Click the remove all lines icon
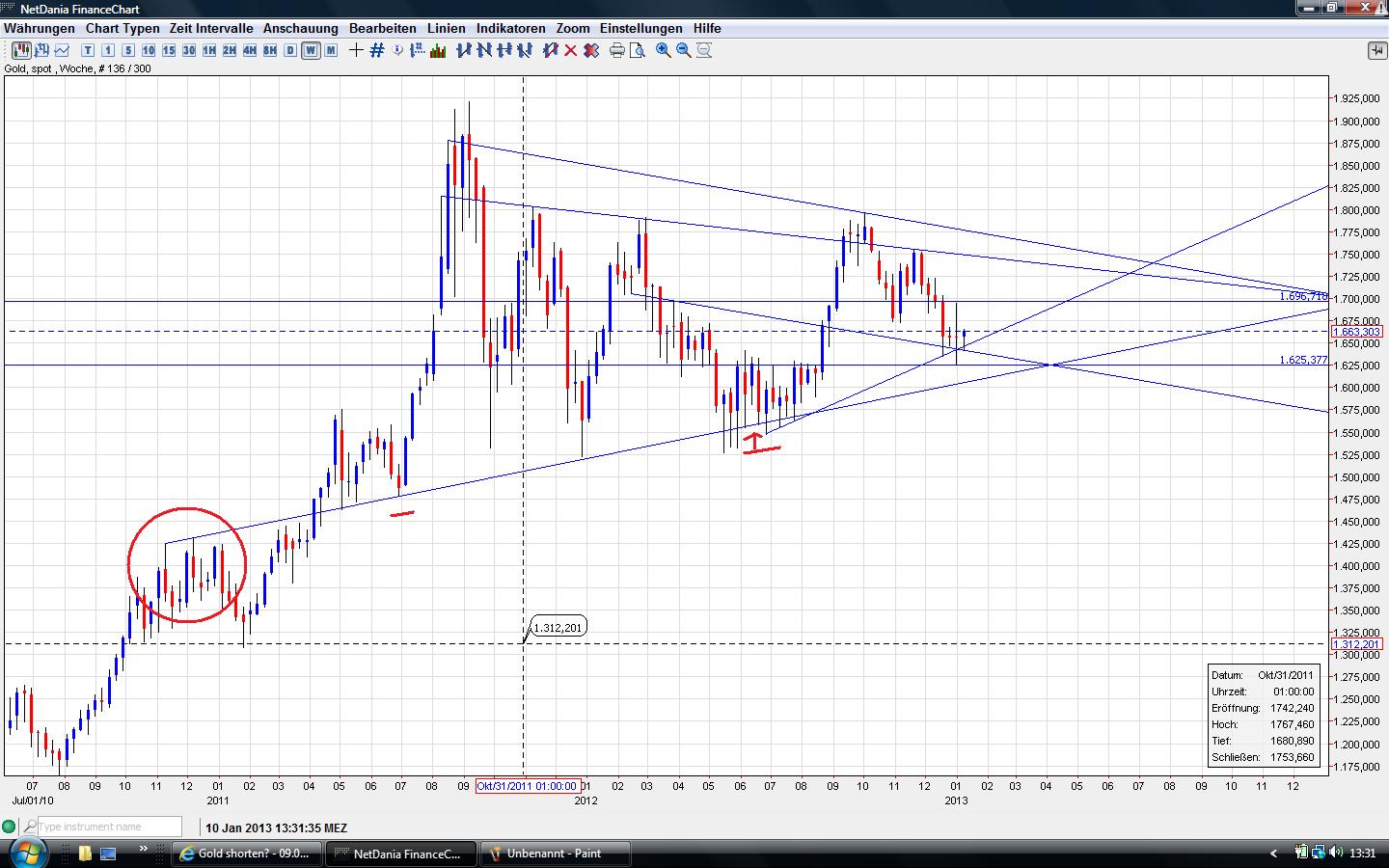 [588, 50]
